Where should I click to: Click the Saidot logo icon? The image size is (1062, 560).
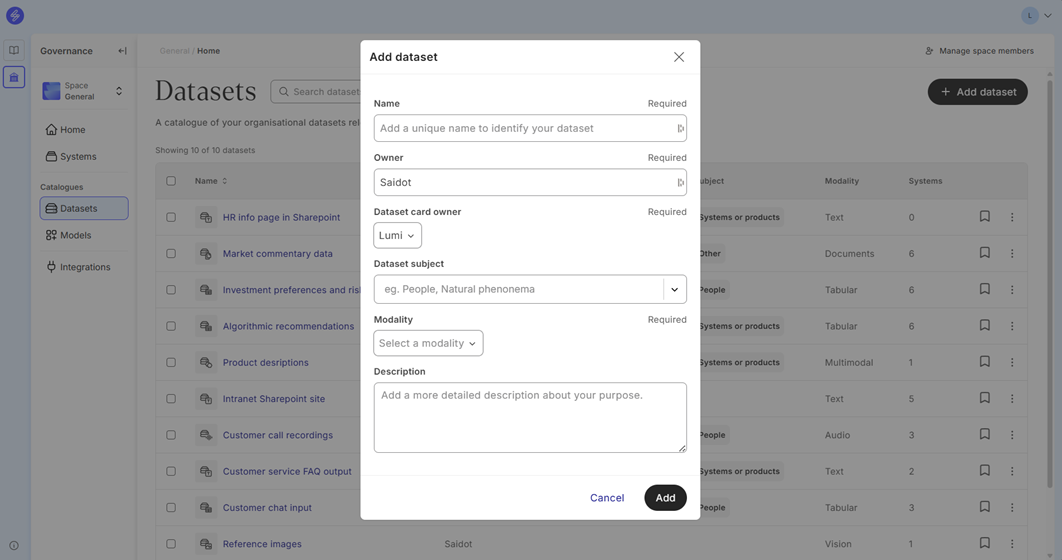pyautogui.click(x=15, y=16)
